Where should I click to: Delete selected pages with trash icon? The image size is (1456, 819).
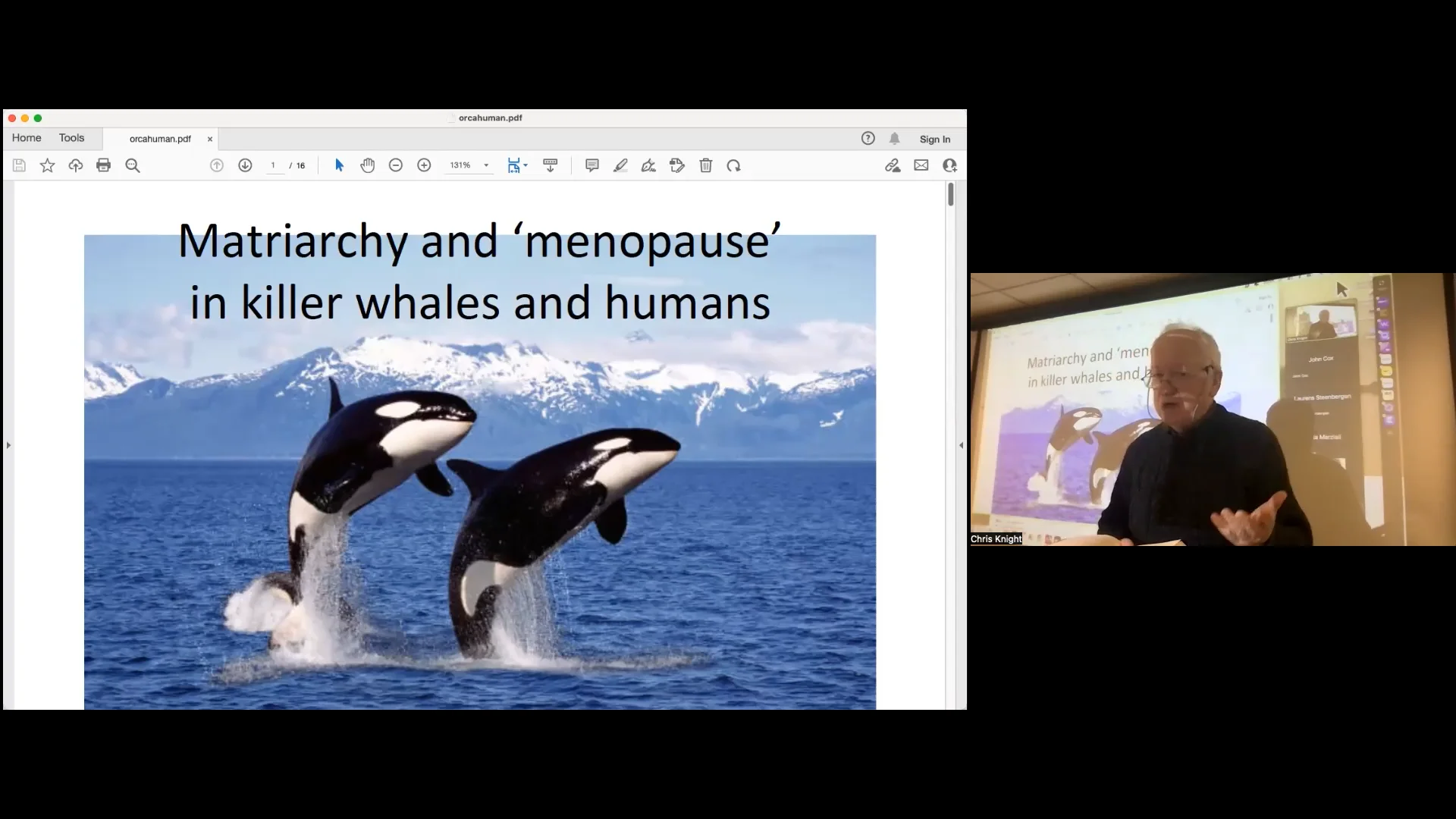[705, 165]
